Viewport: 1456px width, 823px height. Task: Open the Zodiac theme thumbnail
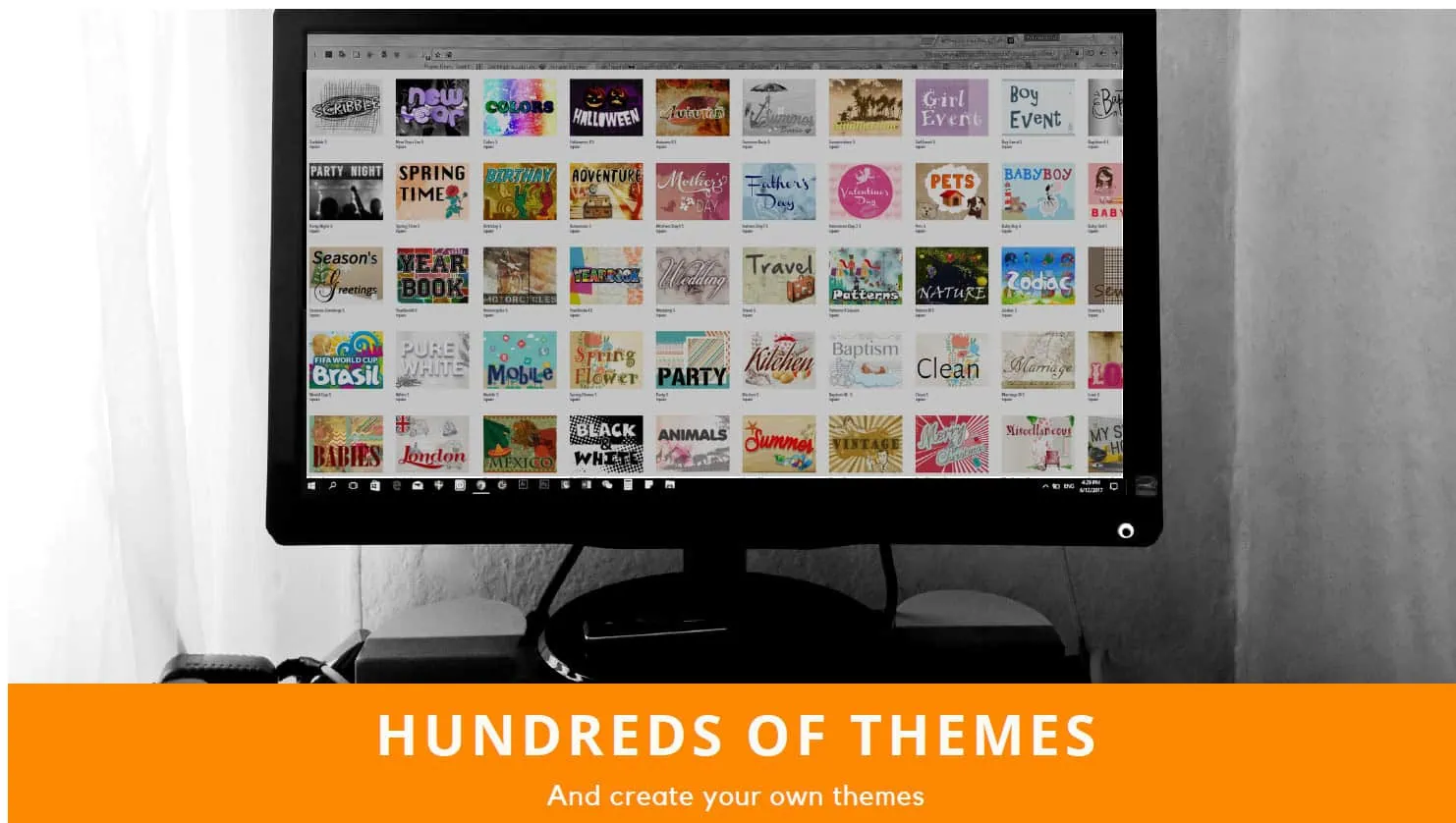point(1037,276)
